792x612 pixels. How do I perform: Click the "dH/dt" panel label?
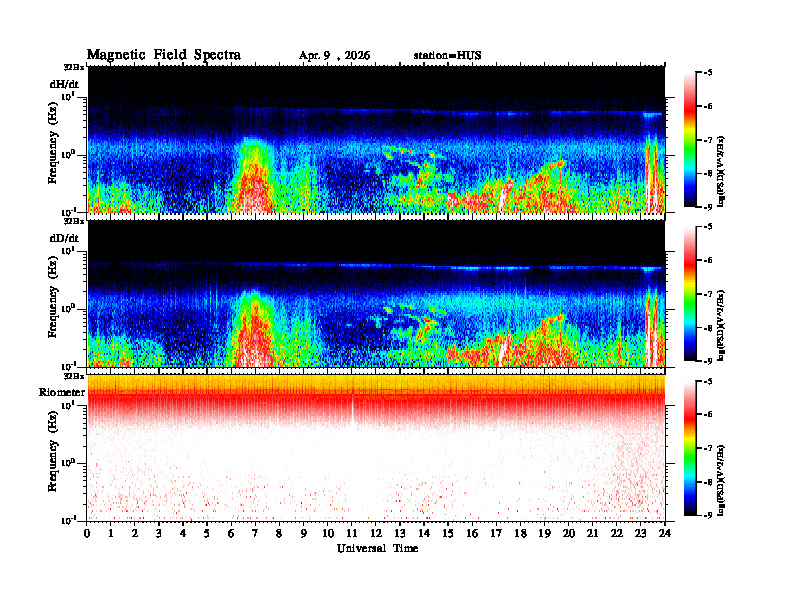point(64,84)
